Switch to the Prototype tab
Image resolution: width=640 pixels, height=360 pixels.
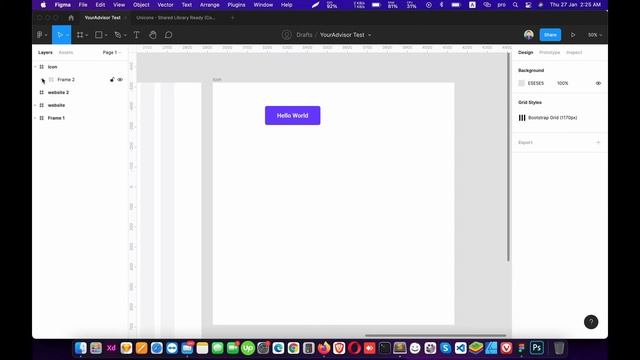[549, 53]
